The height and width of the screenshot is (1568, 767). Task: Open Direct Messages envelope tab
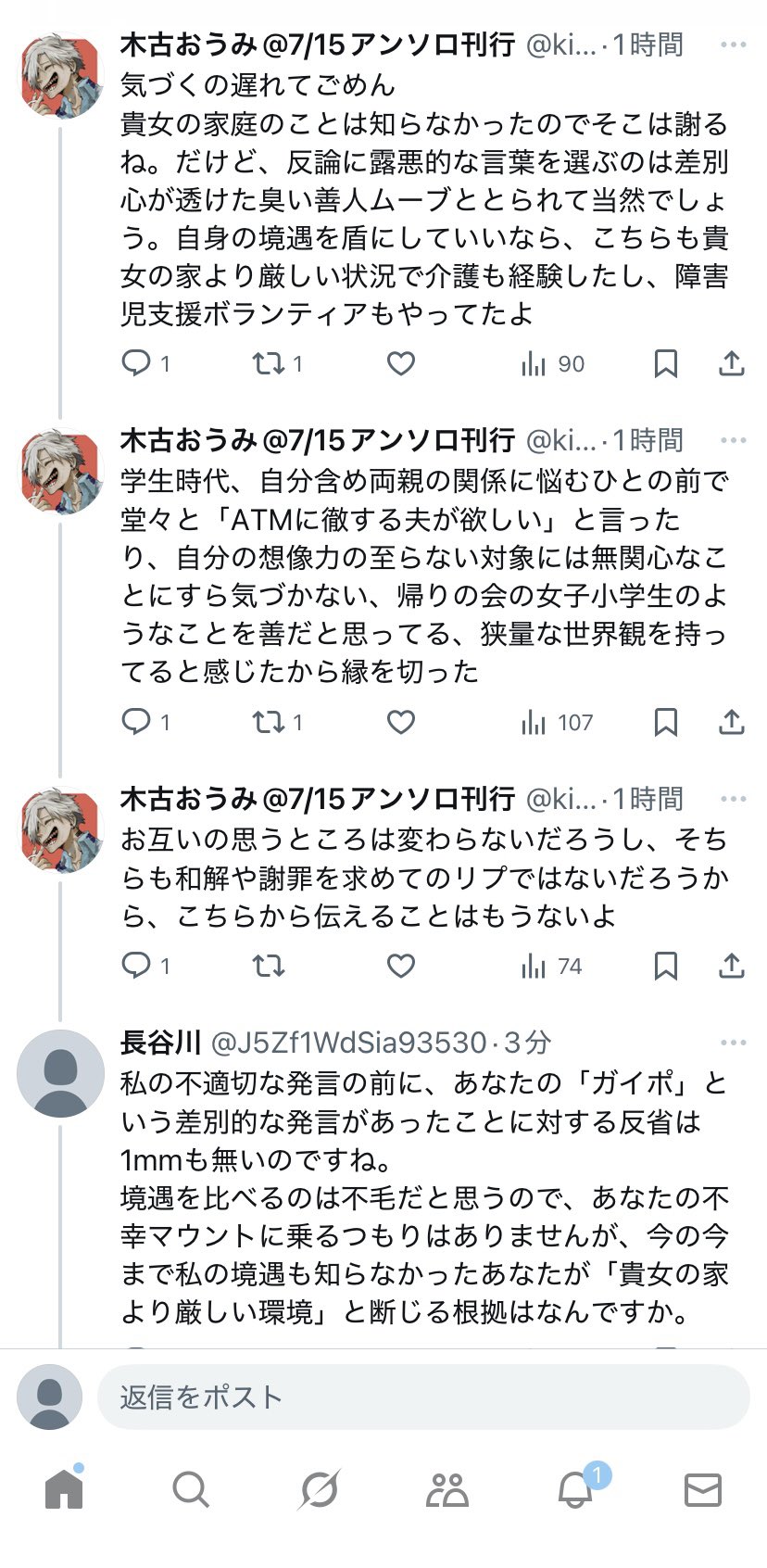702,1490
